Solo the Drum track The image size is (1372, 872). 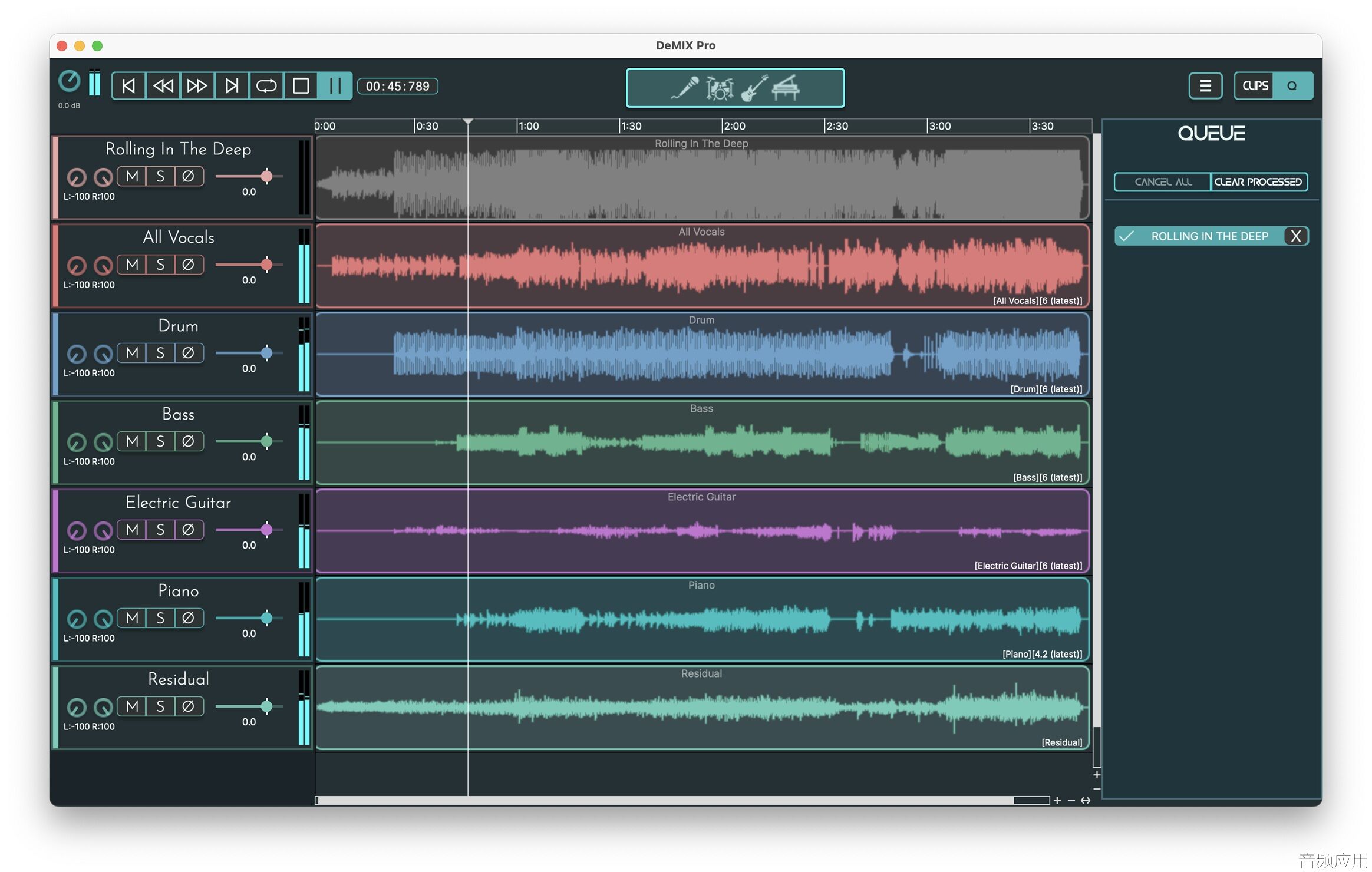[x=160, y=353]
